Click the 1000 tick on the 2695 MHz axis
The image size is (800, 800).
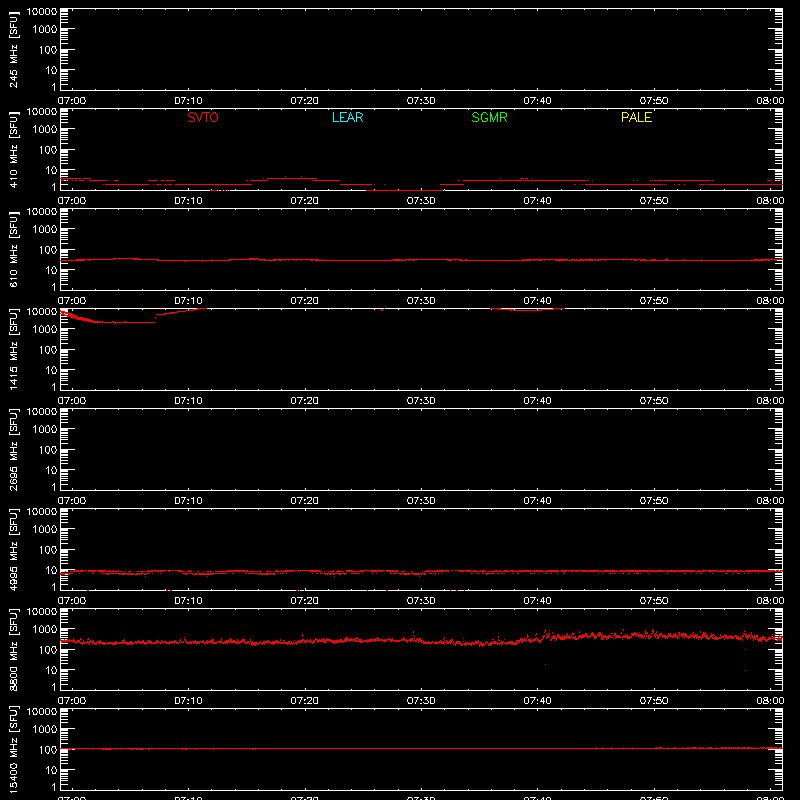pyautogui.click(x=45, y=430)
